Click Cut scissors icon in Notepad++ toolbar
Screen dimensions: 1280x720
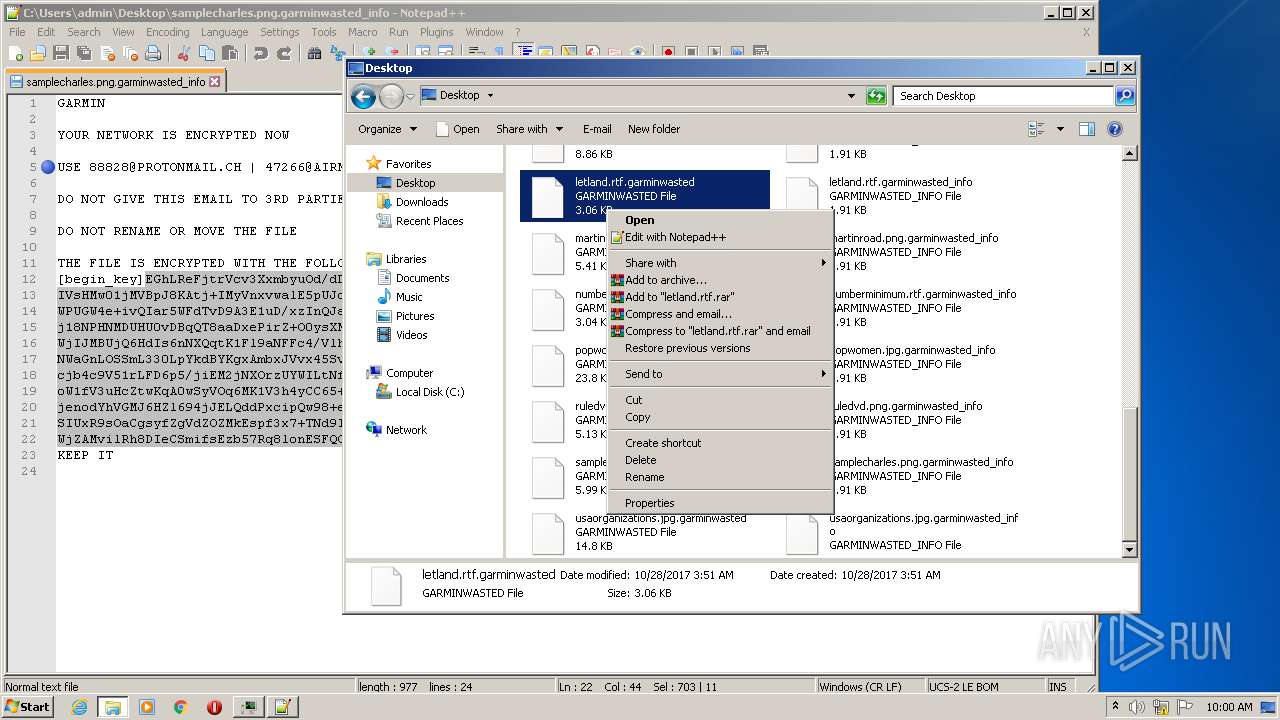(183, 53)
